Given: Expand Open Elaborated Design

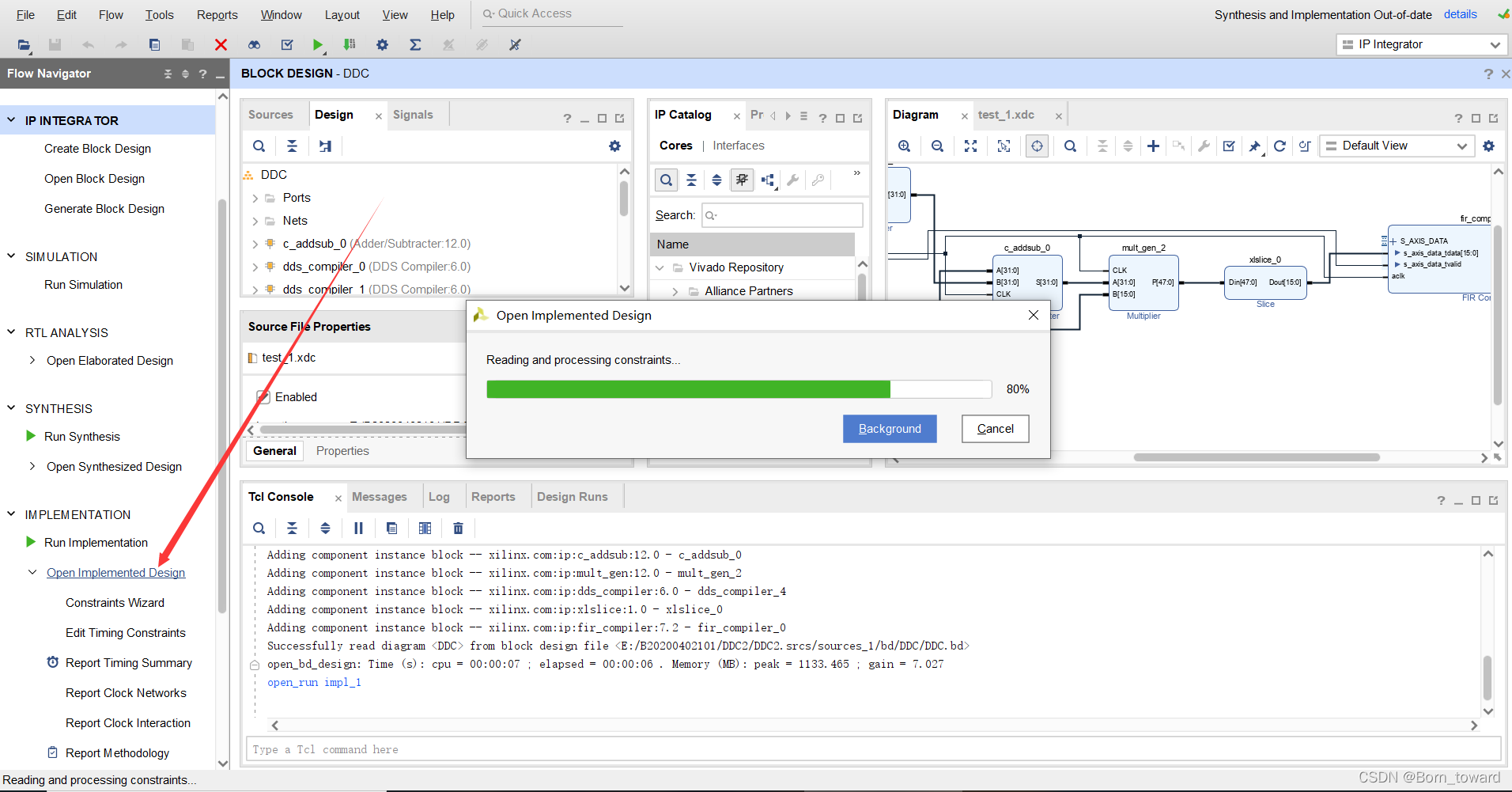Looking at the screenshot, I should pos(32,361).
